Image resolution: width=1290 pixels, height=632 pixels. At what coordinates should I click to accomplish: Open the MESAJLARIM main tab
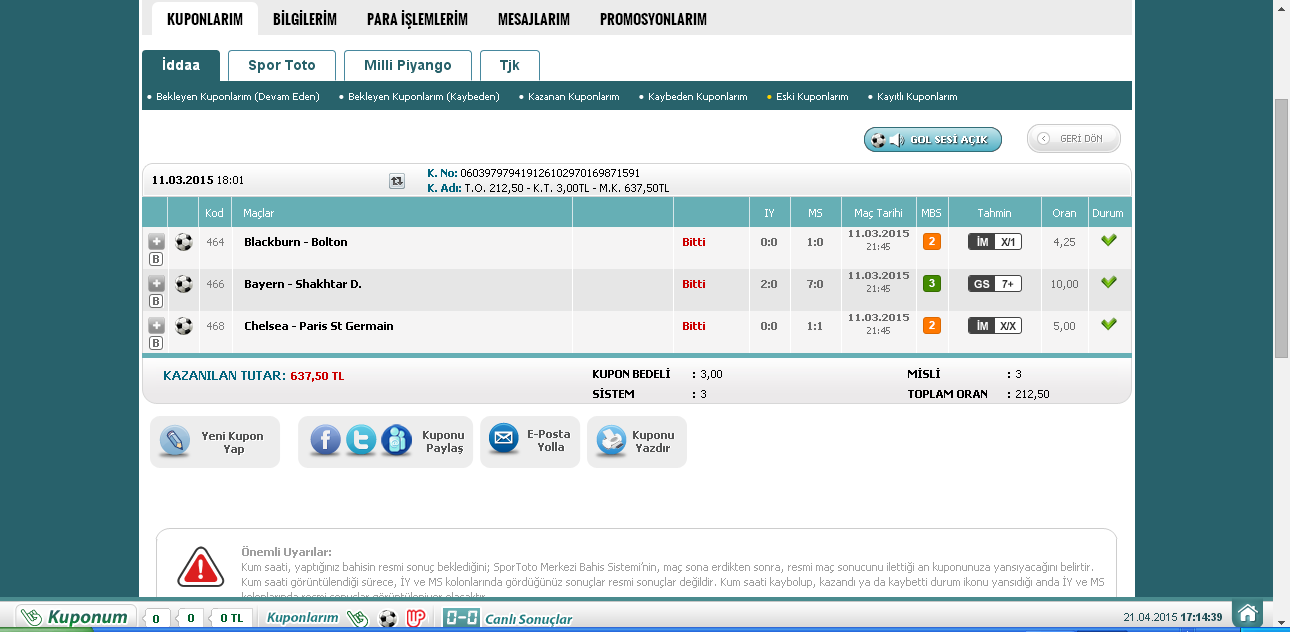coord(534,19)
